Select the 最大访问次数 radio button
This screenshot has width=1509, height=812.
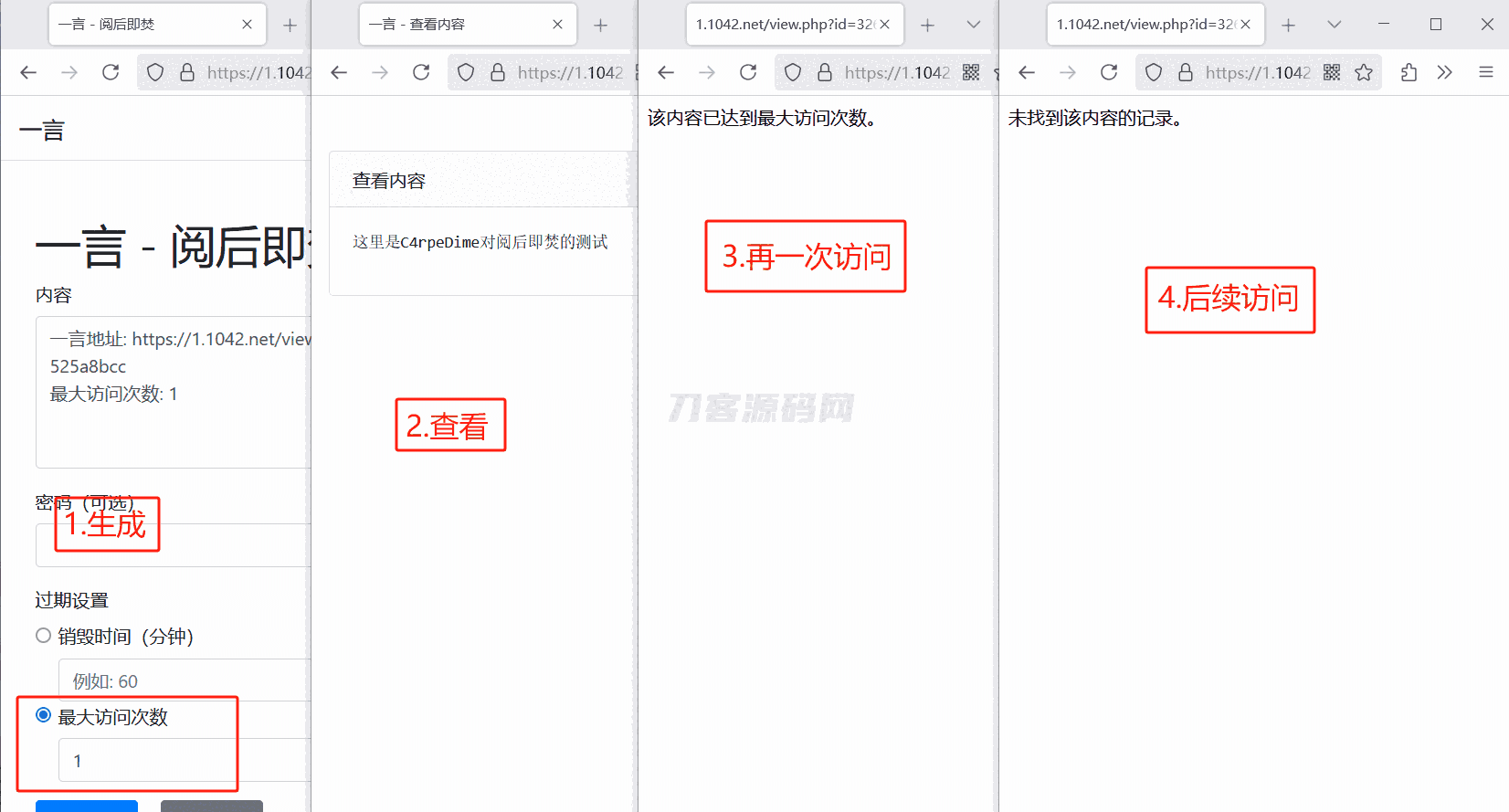click(x=43, y=715)
